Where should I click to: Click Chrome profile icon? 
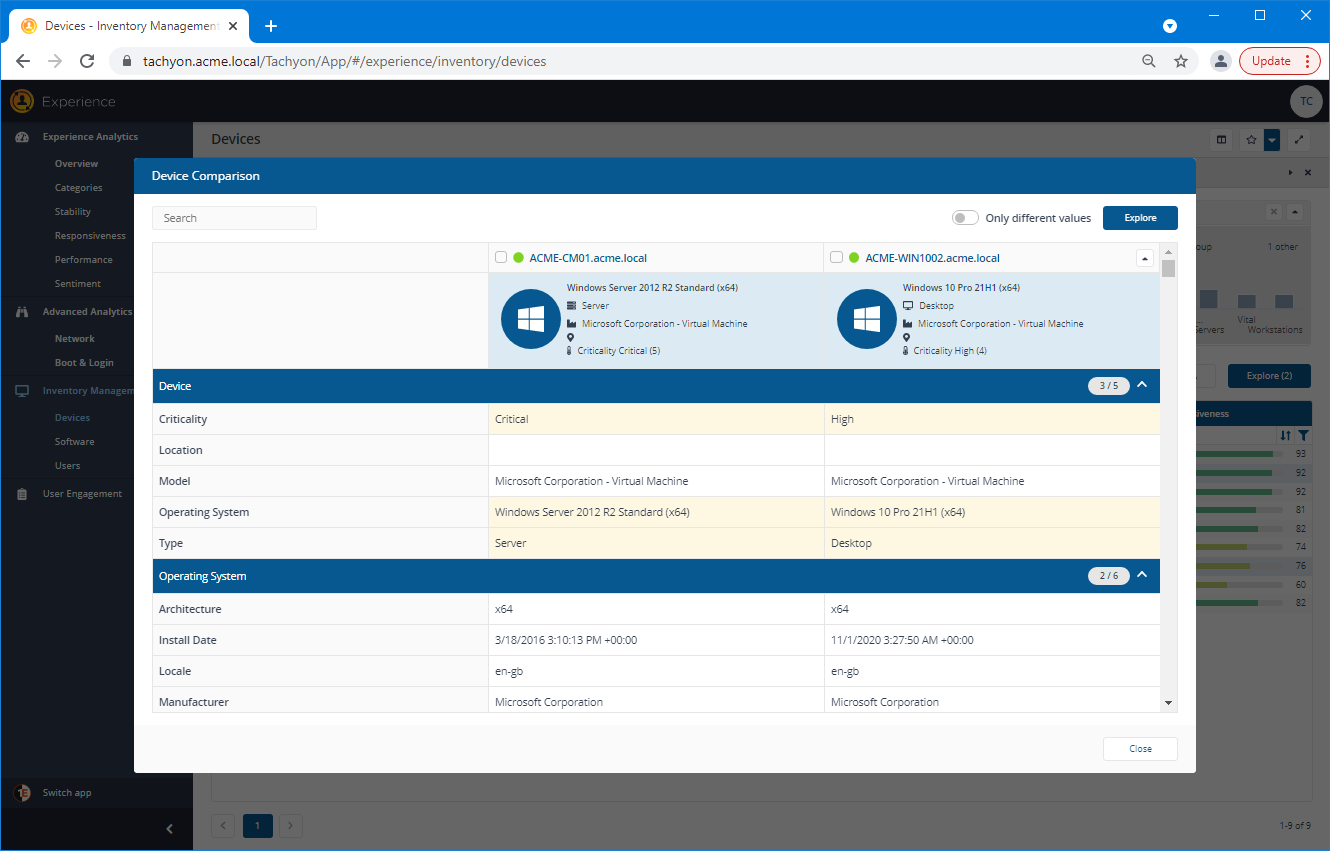pos(1220,61)
